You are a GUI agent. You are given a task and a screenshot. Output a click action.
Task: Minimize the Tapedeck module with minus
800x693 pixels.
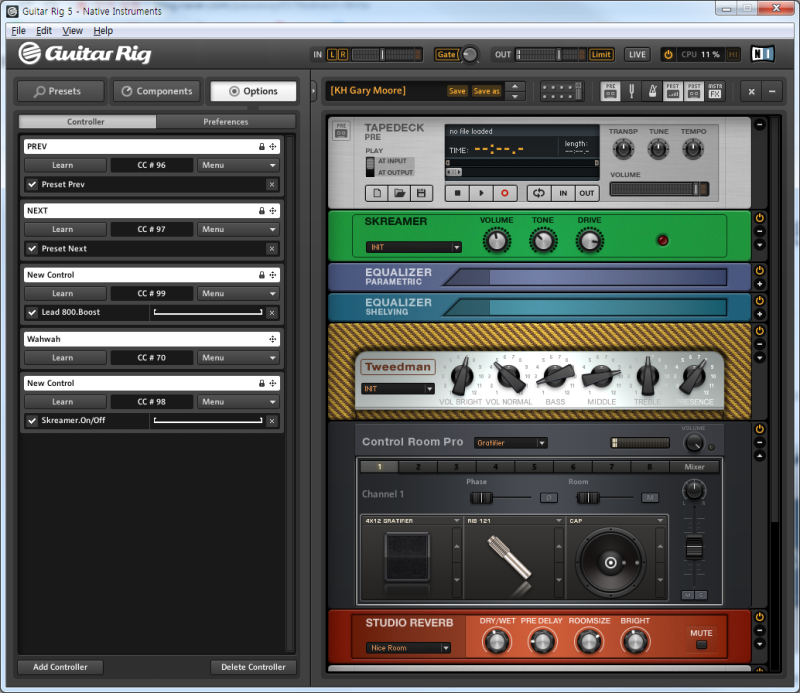760,125
